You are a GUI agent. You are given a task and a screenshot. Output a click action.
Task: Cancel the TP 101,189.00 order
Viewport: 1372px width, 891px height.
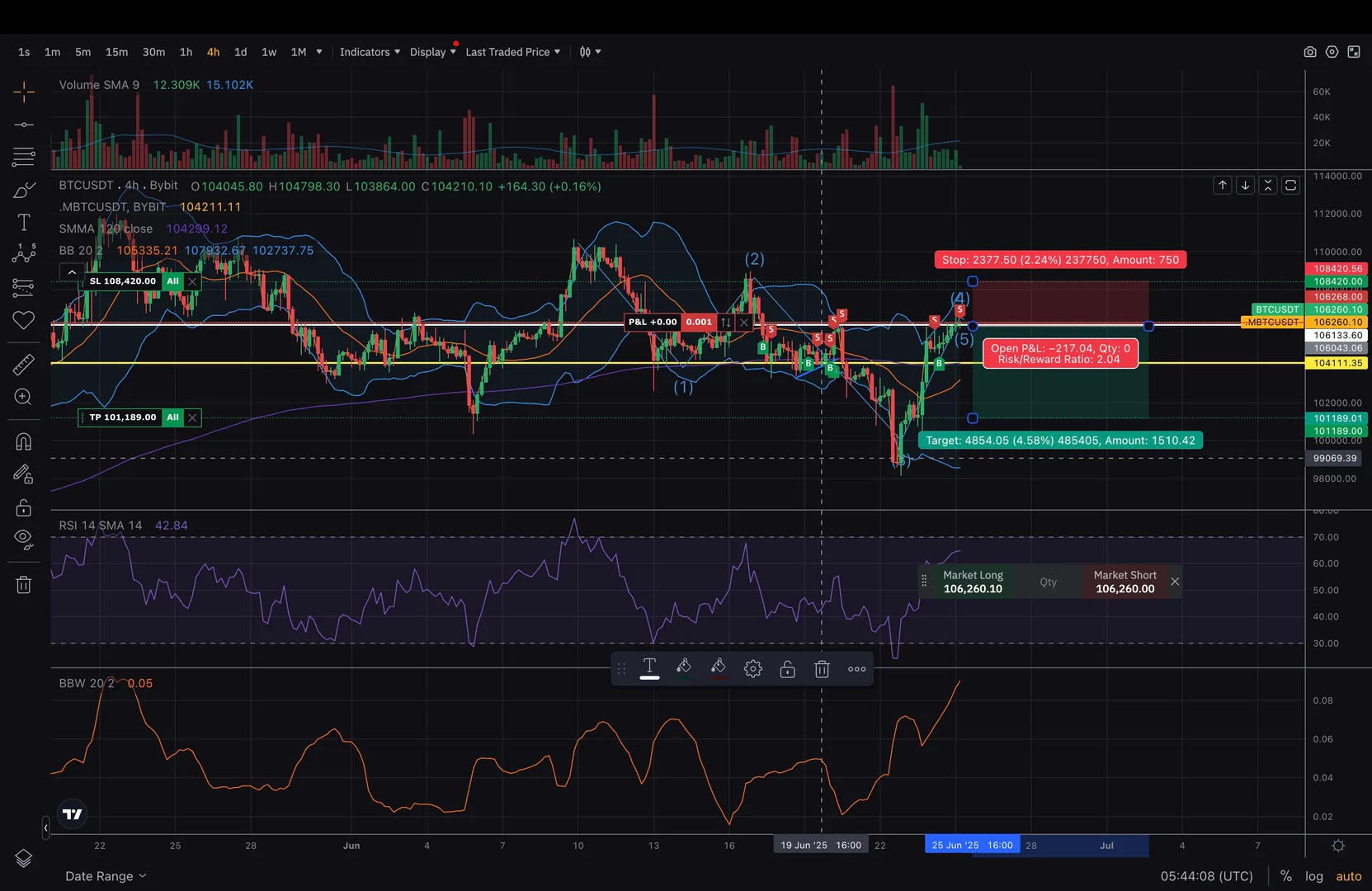tap(192, 417)
